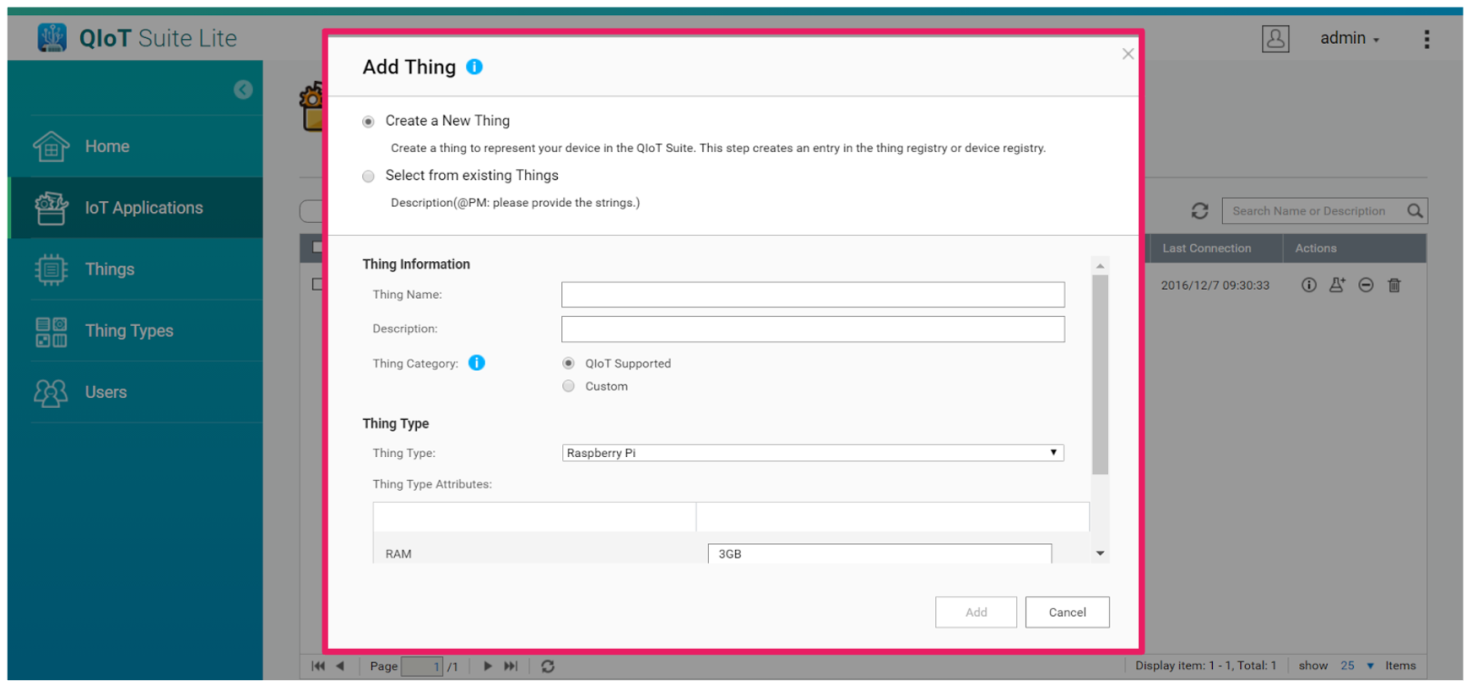
Task: Cancel the Add Thing dialog
Action: click(1067, 612)
